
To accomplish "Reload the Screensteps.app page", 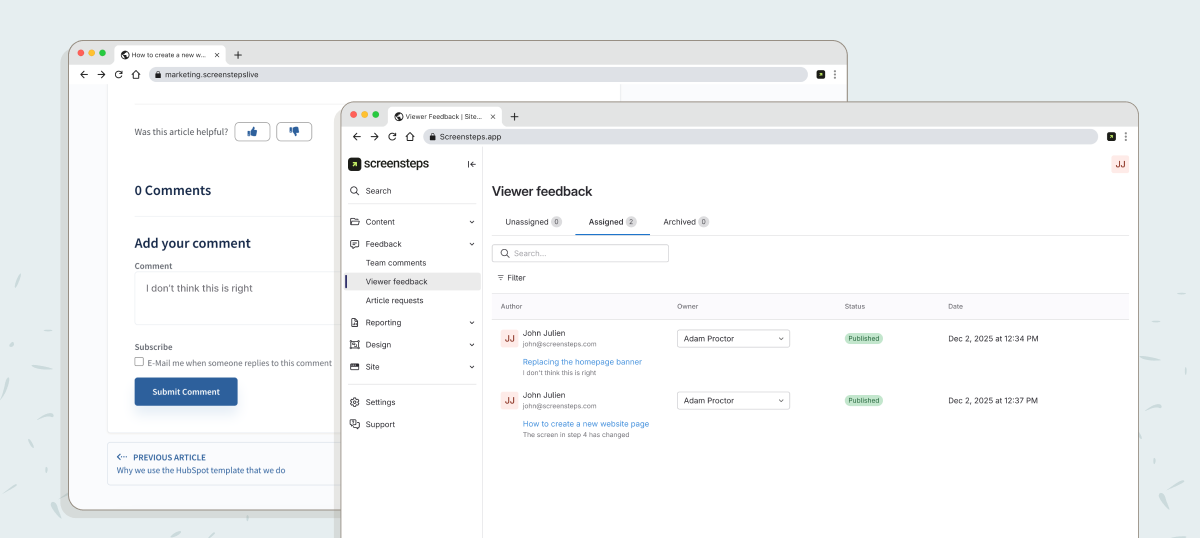I will (392, 137).
